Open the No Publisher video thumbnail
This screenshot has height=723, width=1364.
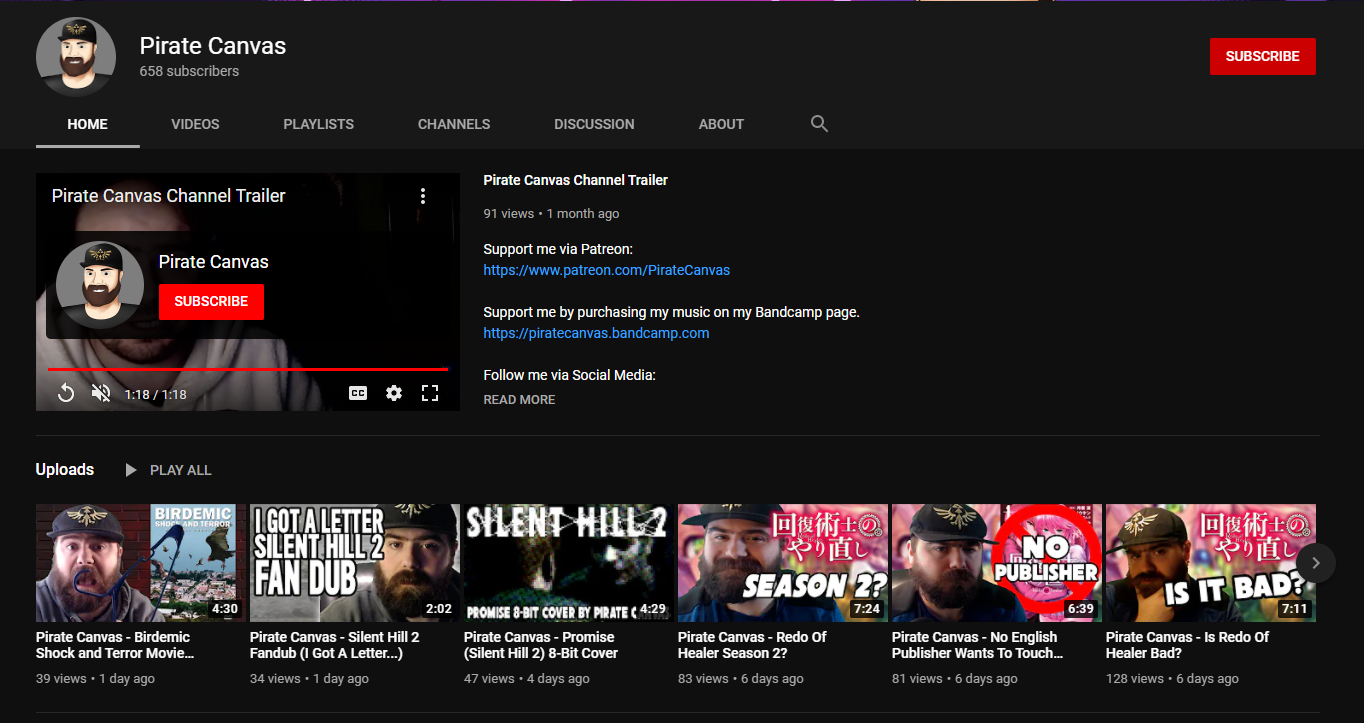pos(997,563)
